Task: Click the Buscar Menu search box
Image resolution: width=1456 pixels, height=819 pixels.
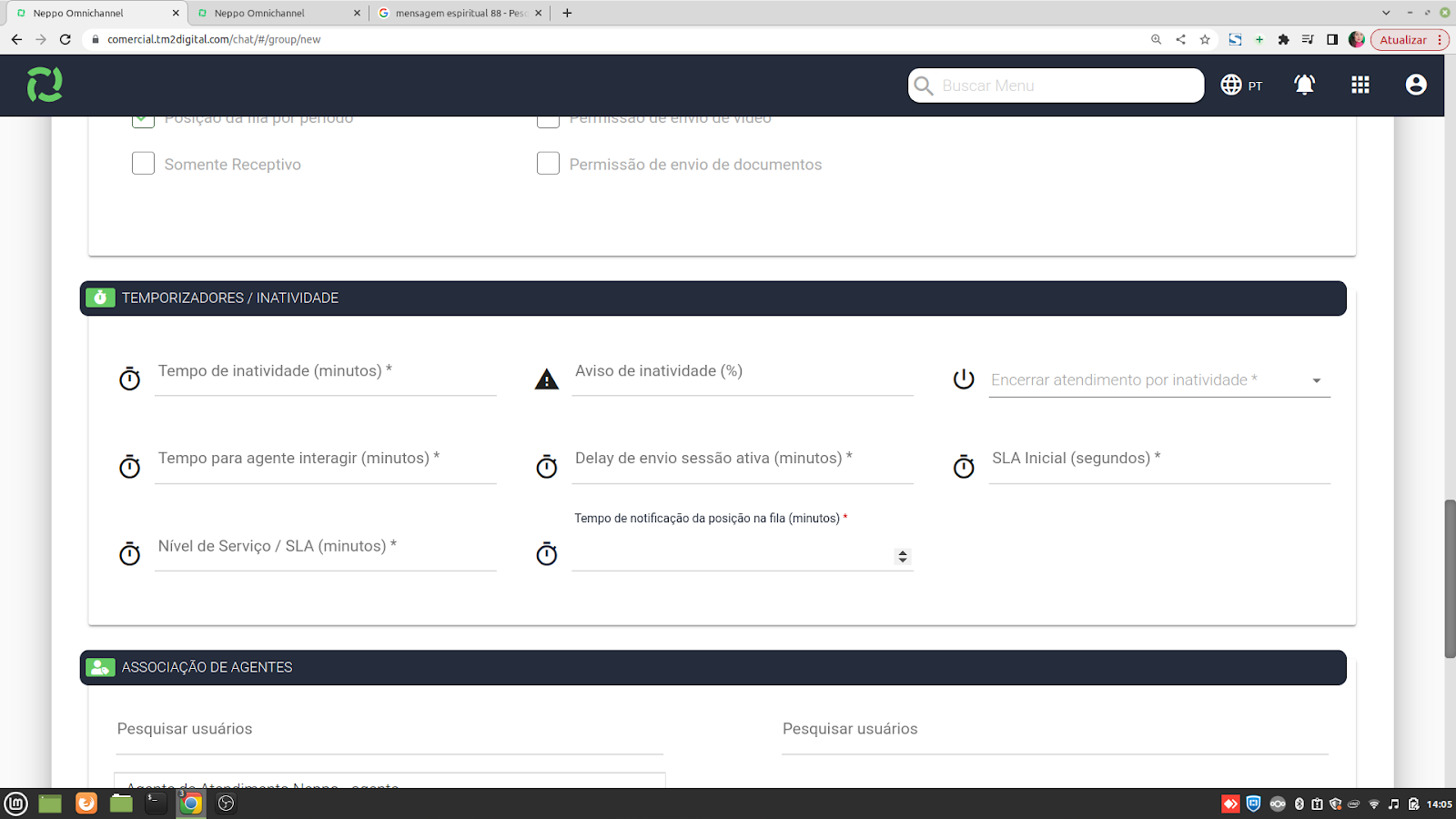Action: click(x=1056, y=86)
